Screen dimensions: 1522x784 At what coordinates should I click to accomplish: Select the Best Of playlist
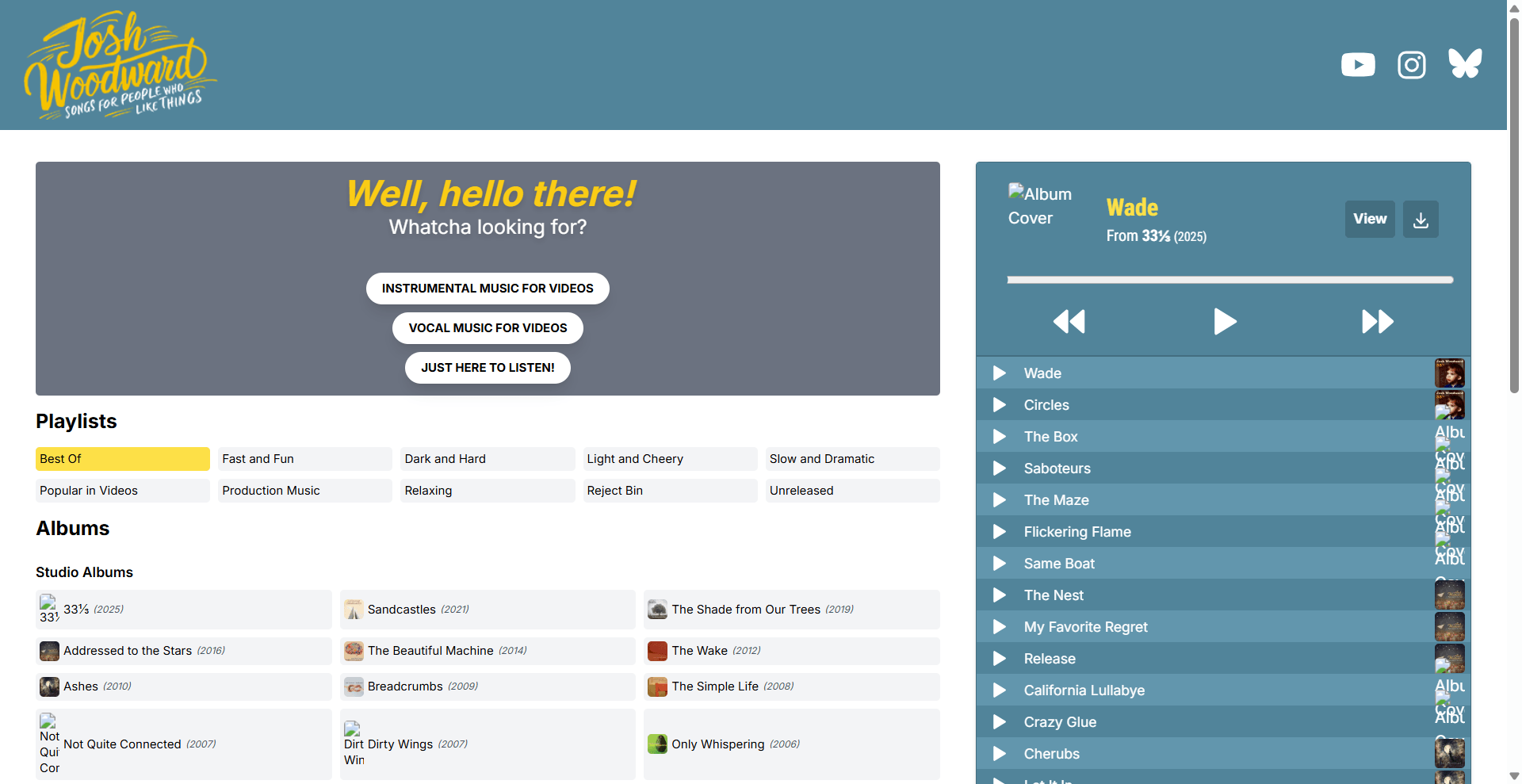123,459
